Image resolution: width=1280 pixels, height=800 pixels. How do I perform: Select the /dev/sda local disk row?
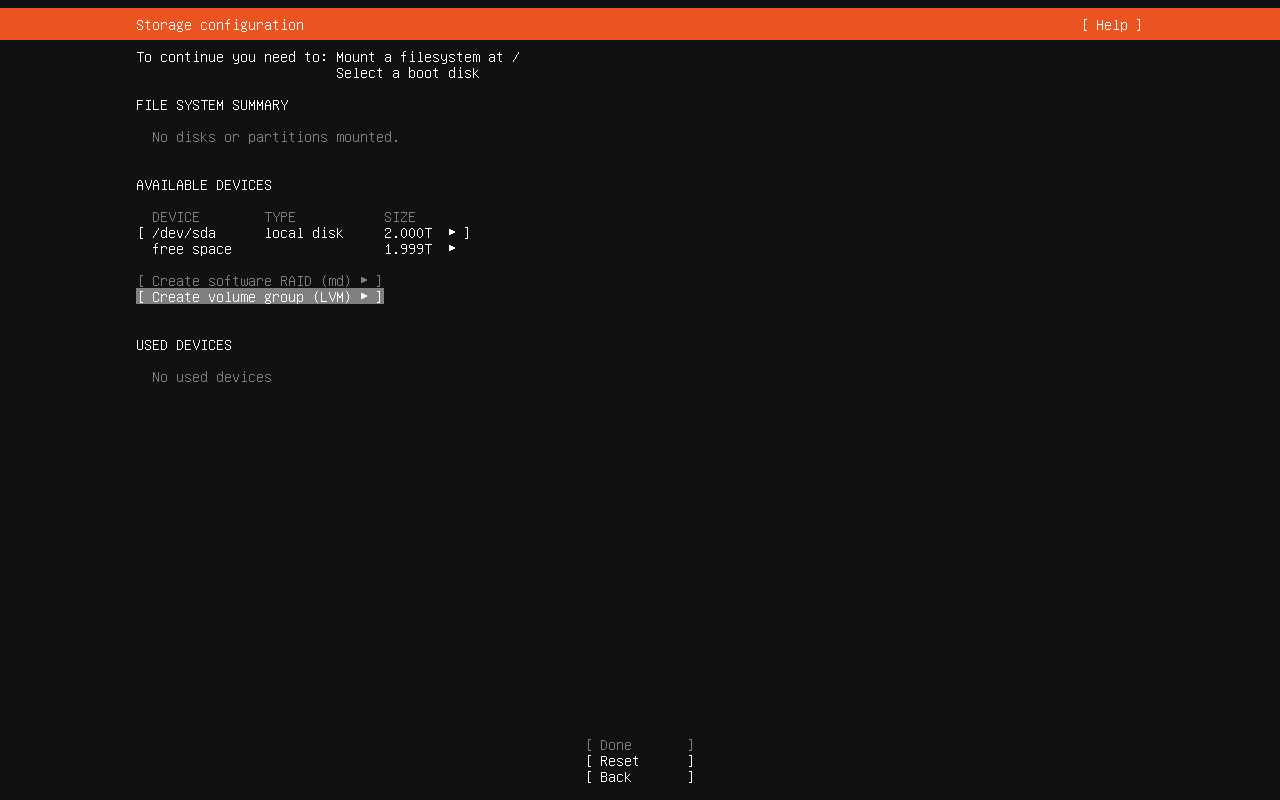[303, 233]
